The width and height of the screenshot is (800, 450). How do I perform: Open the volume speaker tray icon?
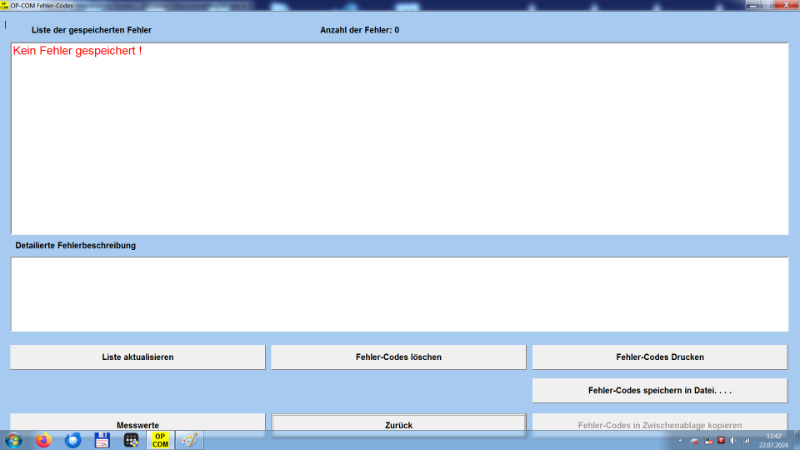[734, 440]
